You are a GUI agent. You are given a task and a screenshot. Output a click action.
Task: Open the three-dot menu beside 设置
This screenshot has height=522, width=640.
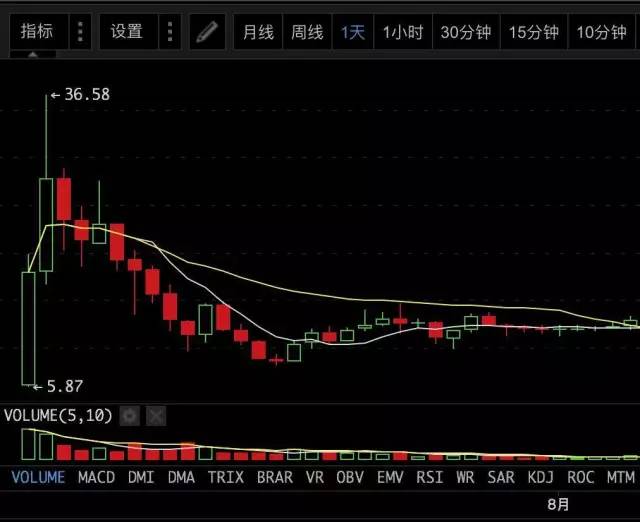tap(170, 32)
